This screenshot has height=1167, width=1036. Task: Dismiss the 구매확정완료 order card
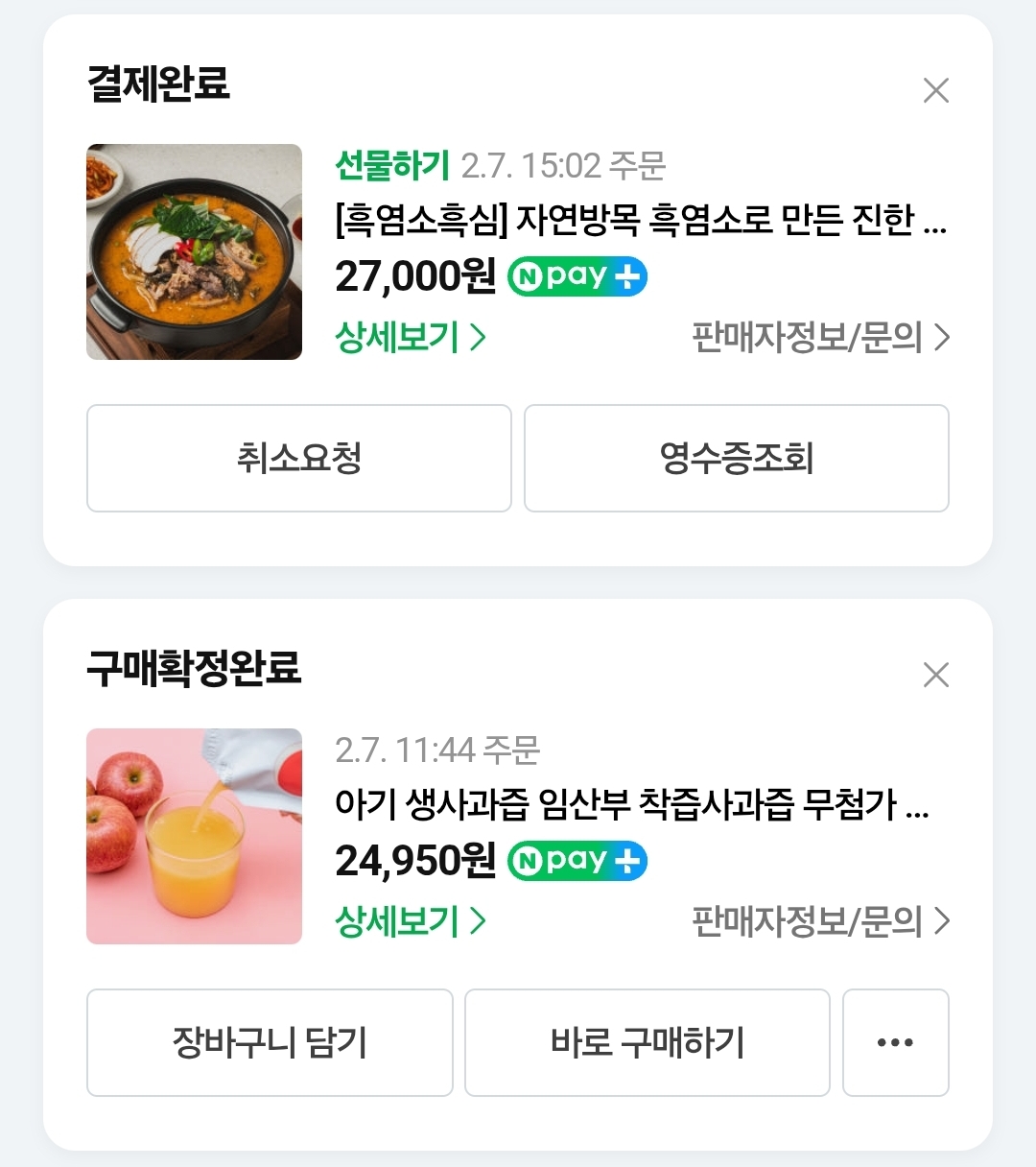(935, 675)
